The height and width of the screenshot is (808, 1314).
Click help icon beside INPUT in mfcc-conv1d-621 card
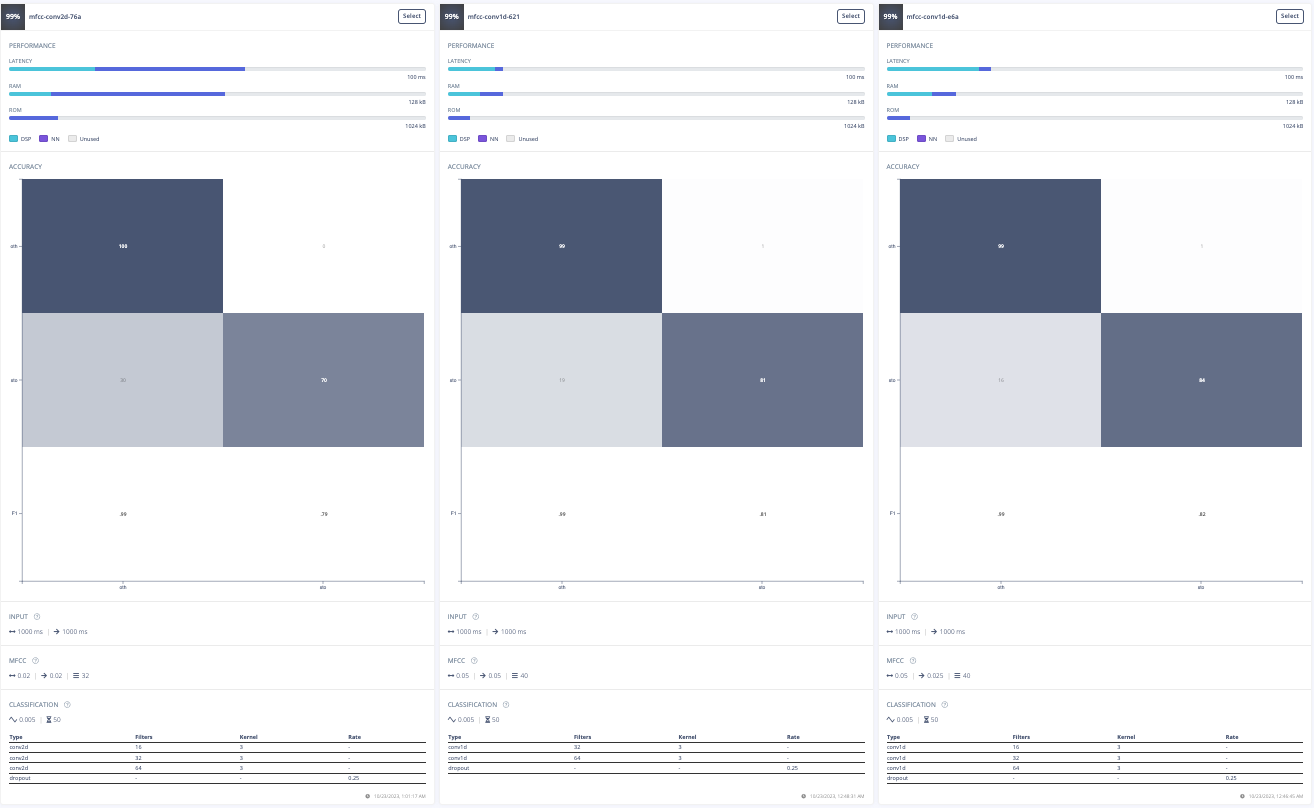[475, 617]
